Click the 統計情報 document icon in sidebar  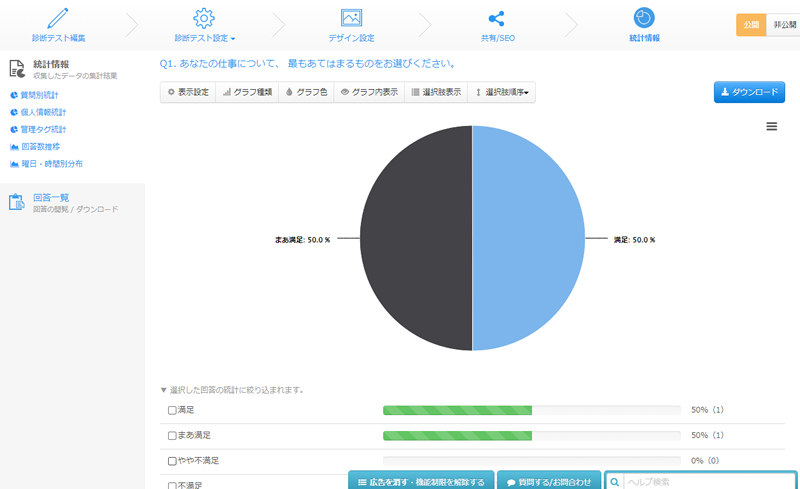coord(16,69)
